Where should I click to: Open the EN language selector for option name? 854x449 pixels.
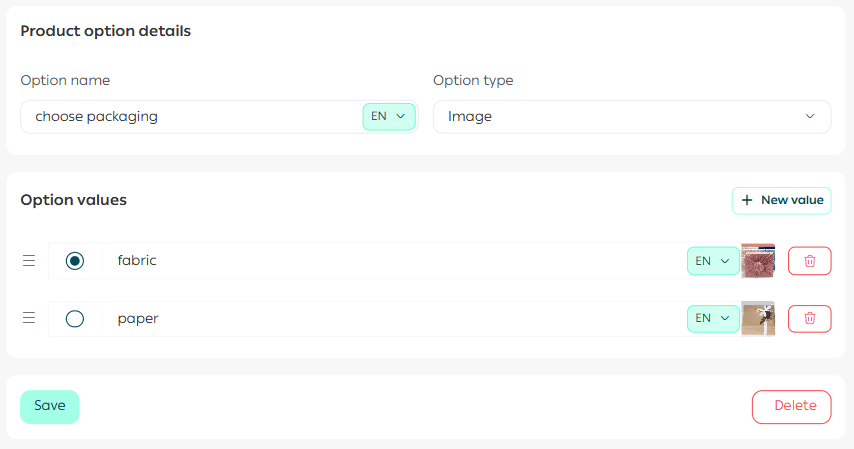coord(388,117)
